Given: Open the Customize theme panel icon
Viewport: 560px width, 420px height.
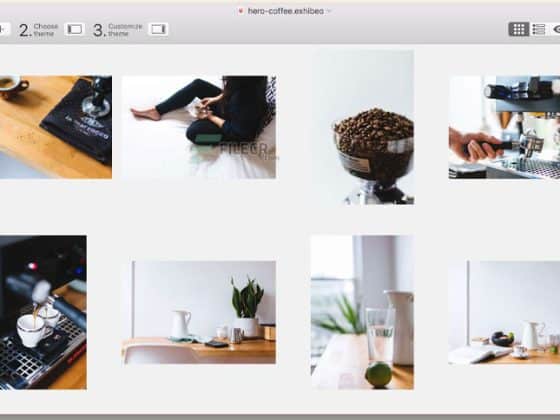Looking at the screenshot, I should (x=158, y=29).
